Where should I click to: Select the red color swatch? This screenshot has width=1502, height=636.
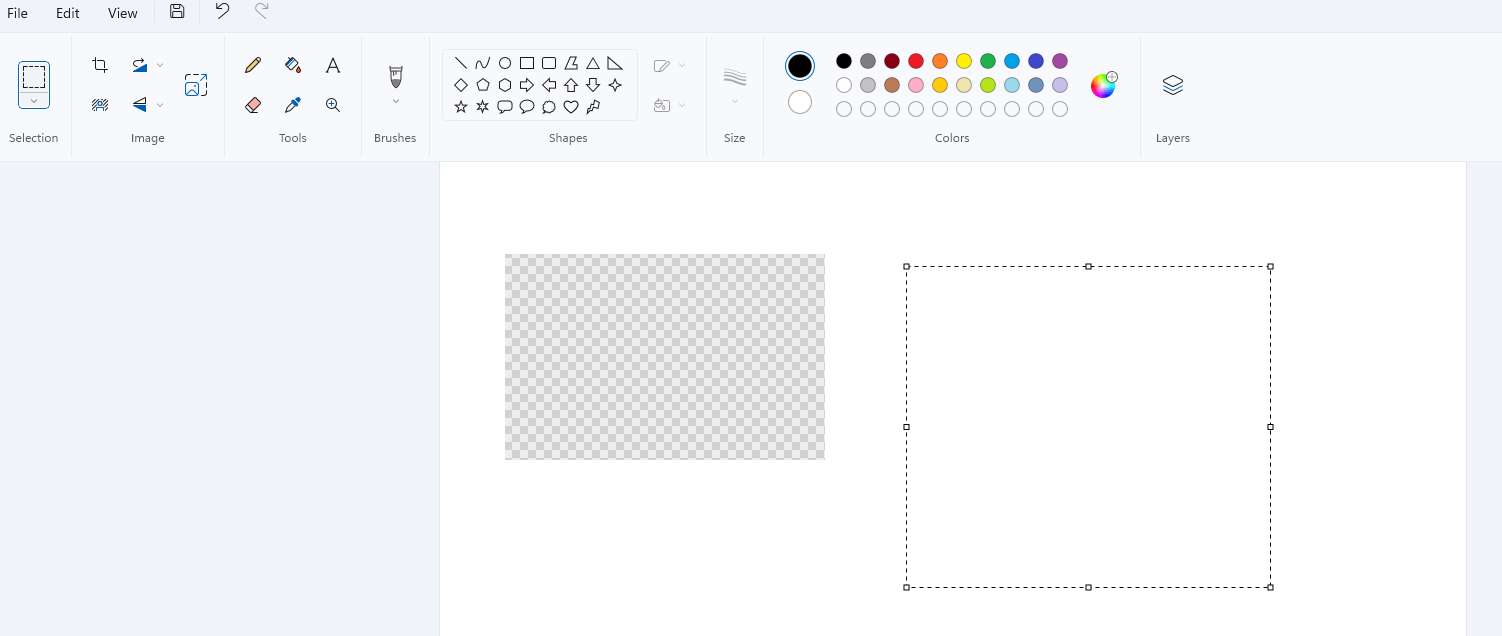pos(915,60)
